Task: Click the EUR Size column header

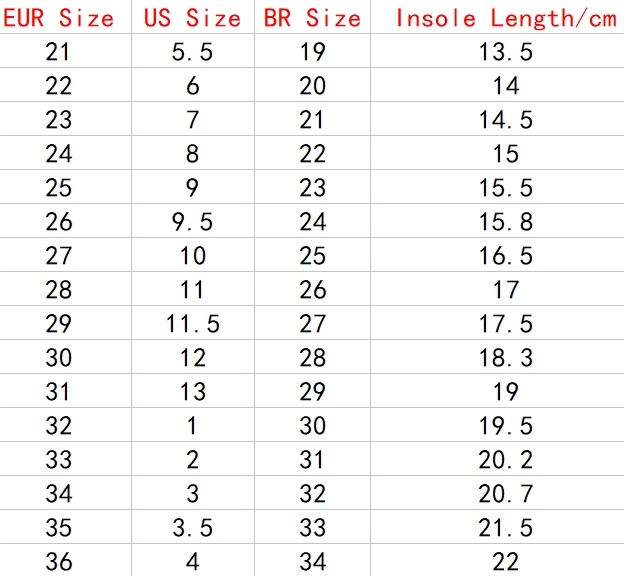Action: pos(58,18)
